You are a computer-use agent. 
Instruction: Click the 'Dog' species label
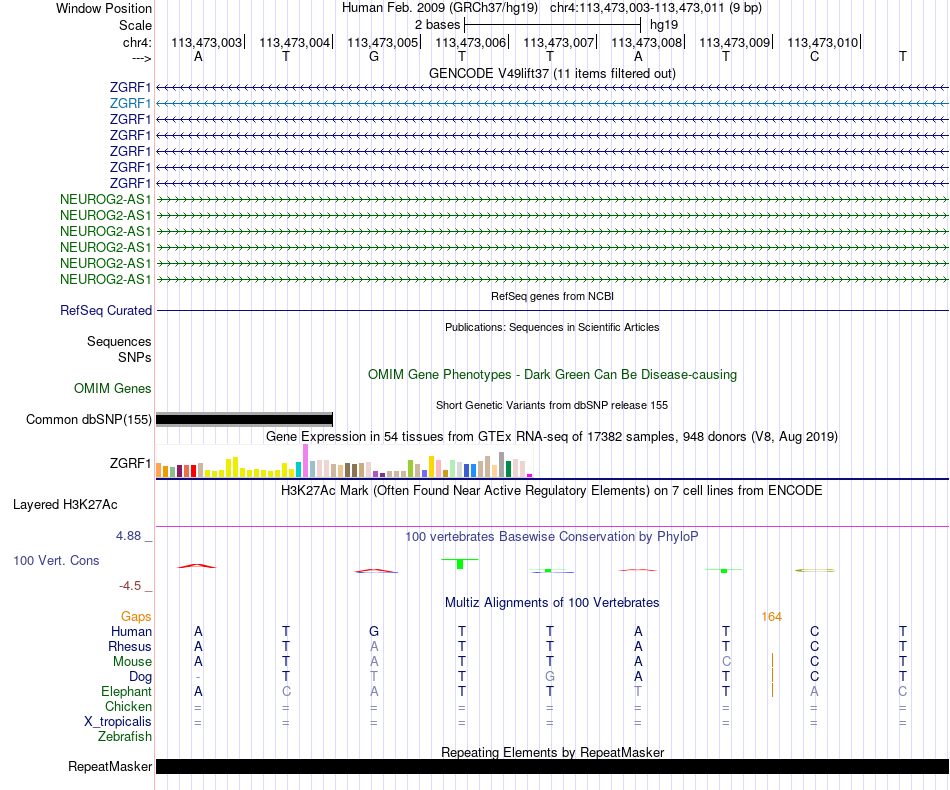click(140, 677)
